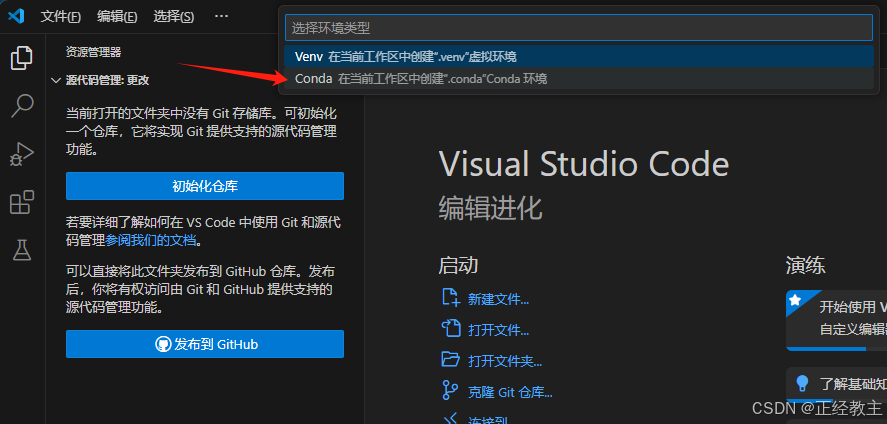
Task: Click the 资源管理器 panel title
Action: 93,53
